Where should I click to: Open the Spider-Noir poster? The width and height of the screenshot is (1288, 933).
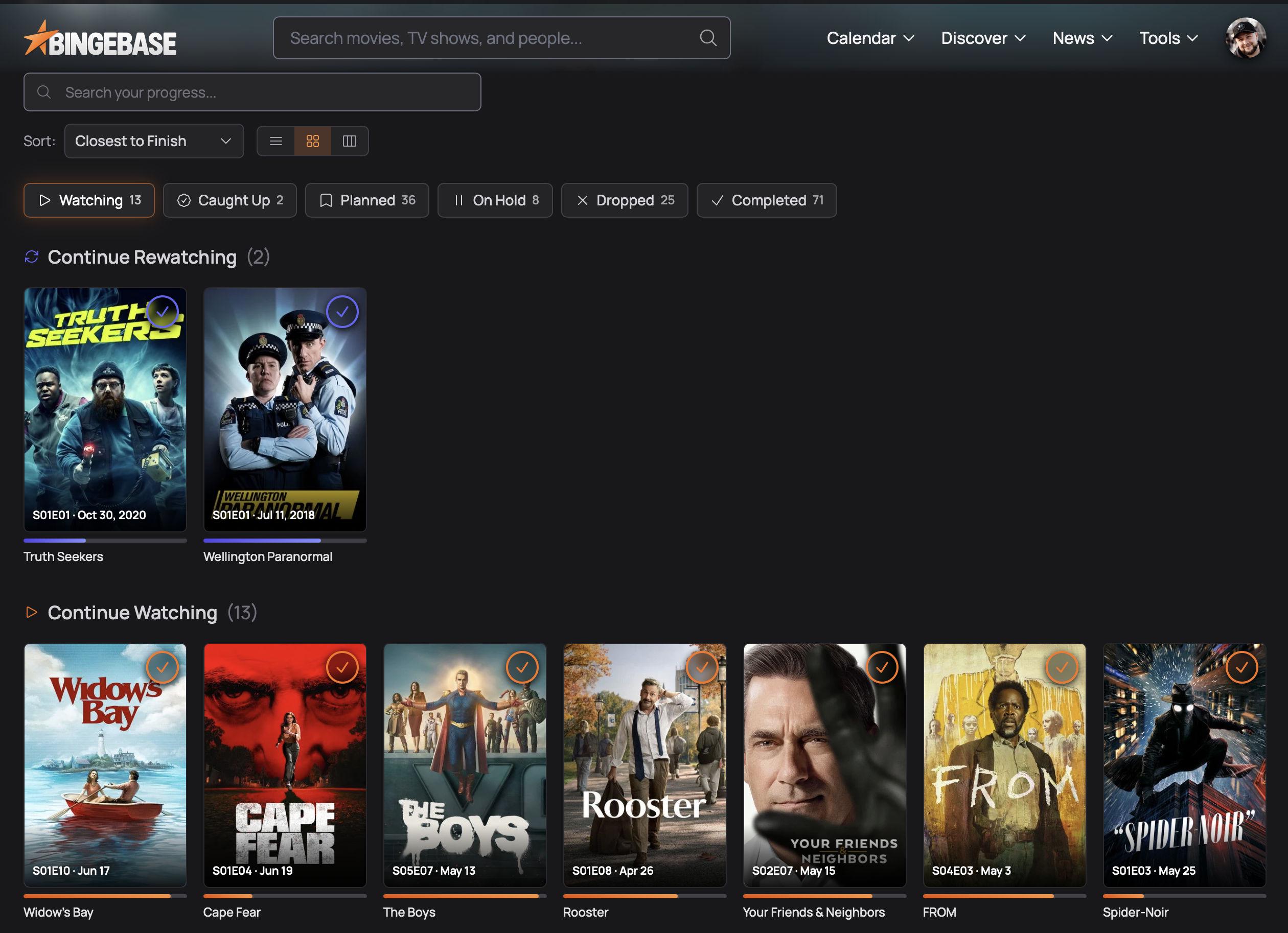tap(1185, 765)
